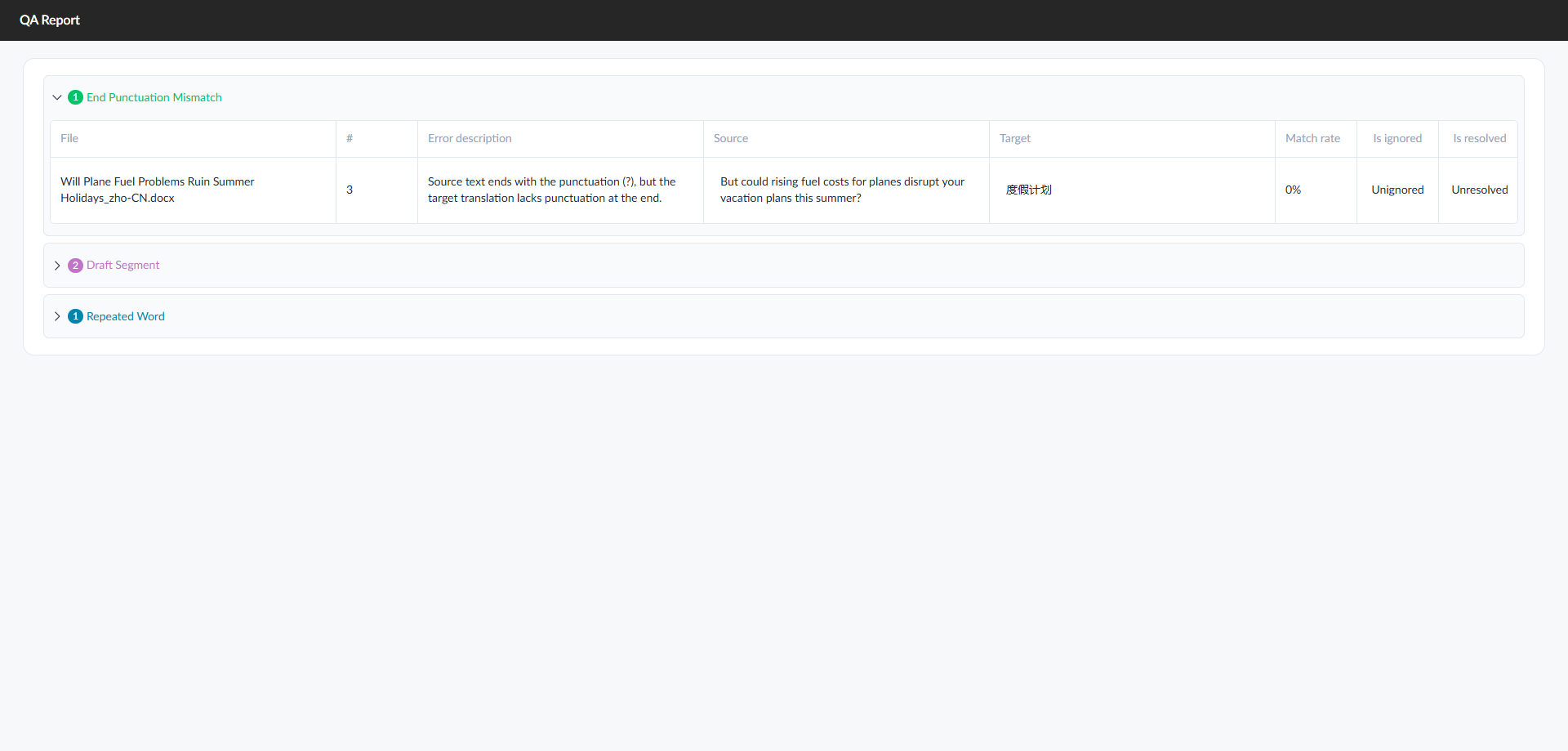Click the green count badge for End Punctuation Mismatch
Screen dimensions: 1568x751
coord(75,97)
